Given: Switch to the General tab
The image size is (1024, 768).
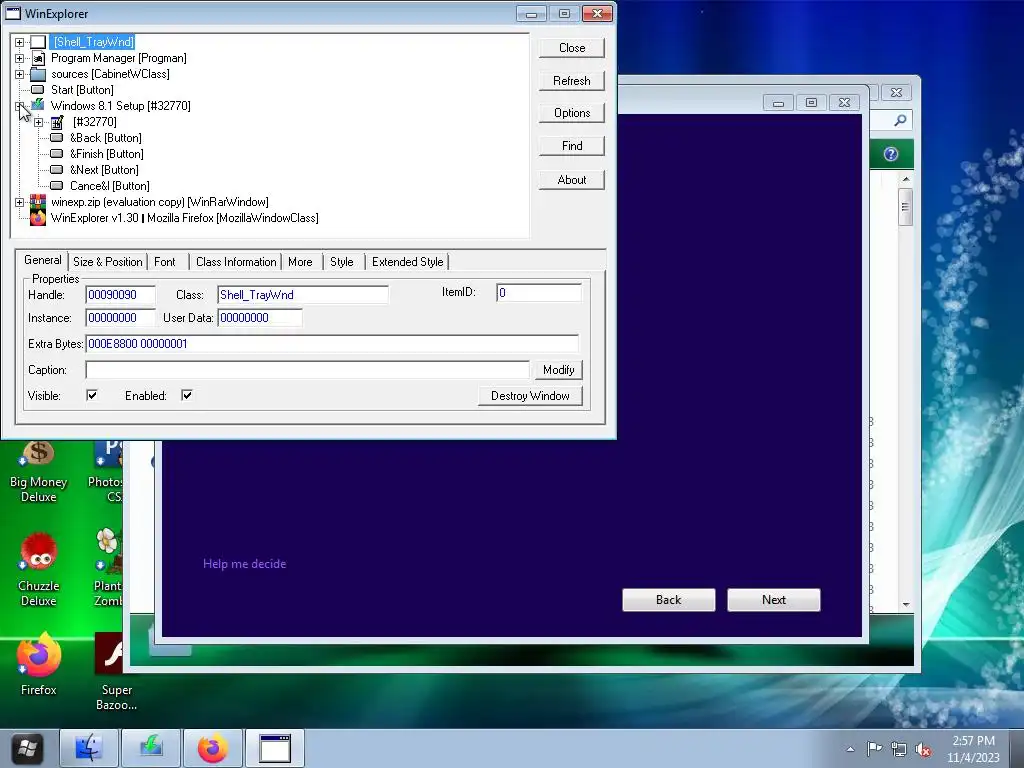Looking at the screenshot, I should (x=42, y=260).
